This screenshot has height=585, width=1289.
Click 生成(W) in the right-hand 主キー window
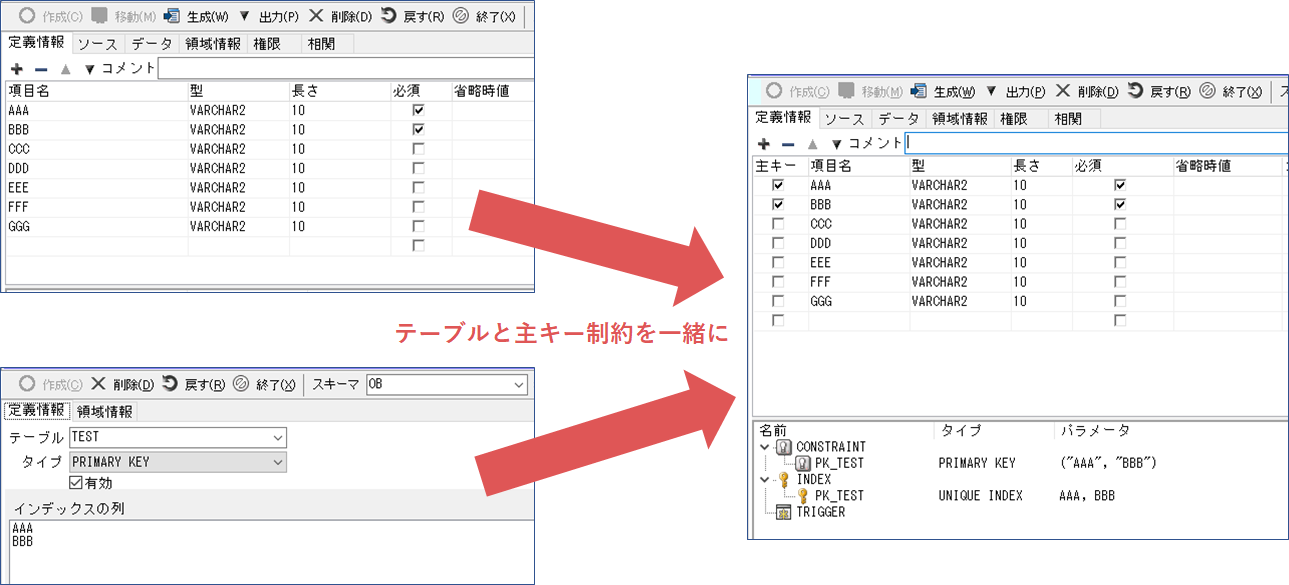coord(945,91)
